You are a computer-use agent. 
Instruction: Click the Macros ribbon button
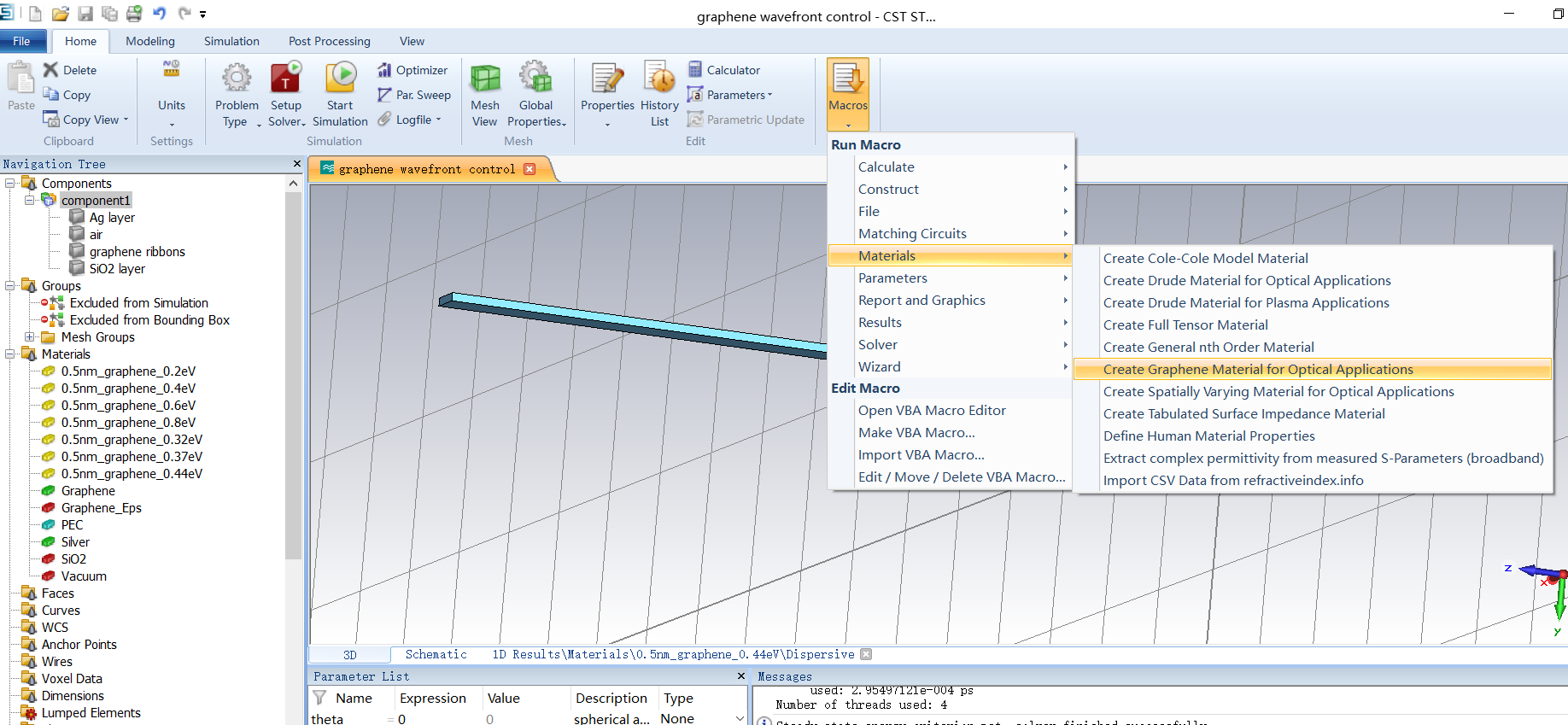click(x=848, y=94)
